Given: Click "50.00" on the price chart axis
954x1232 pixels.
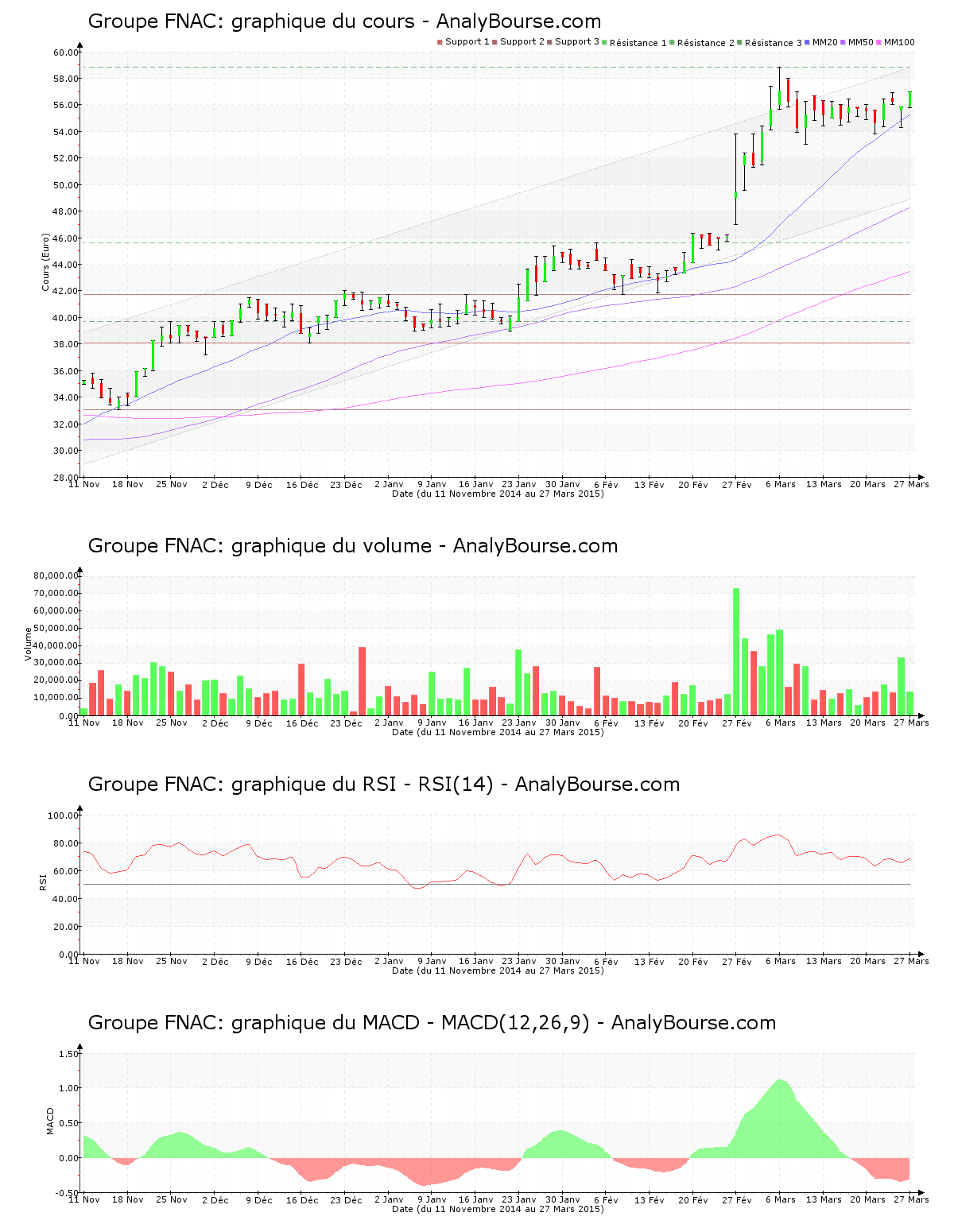Looking at the screenshot, I should 65,185.
